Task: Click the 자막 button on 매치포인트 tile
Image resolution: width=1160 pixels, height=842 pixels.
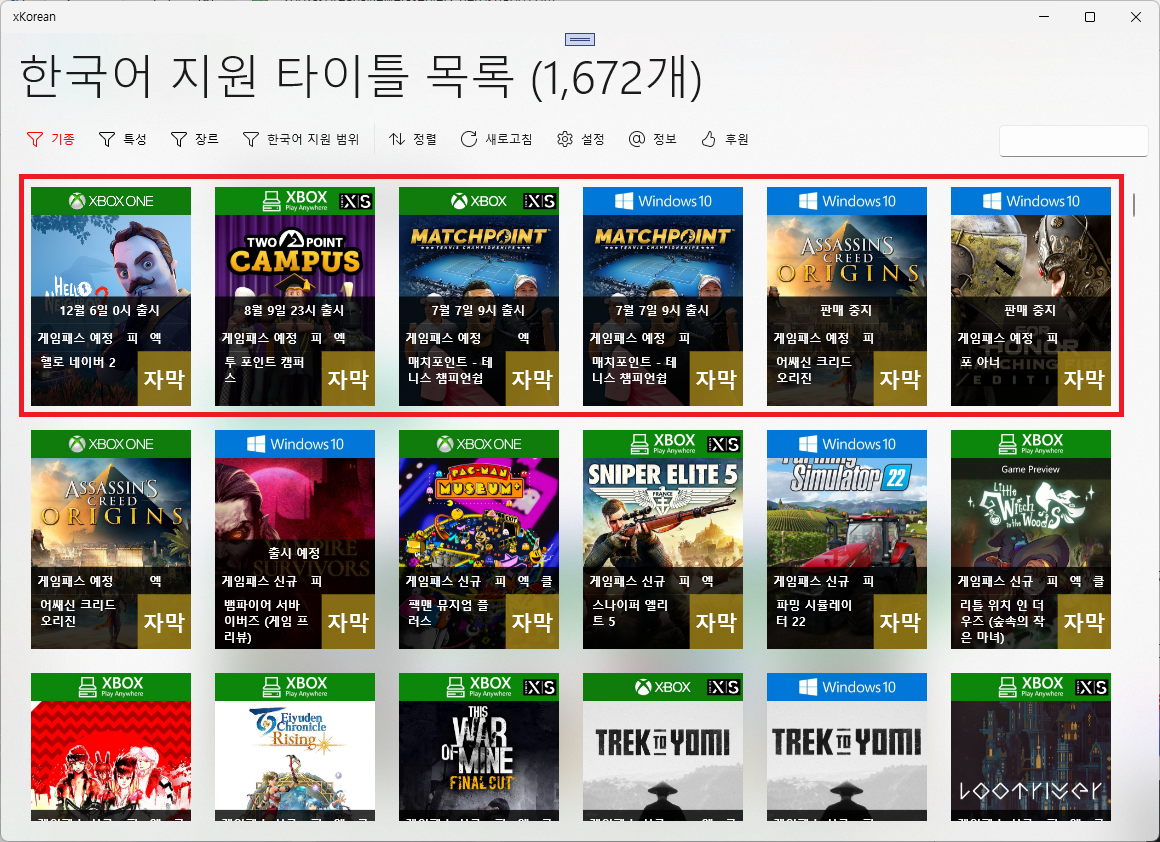Action: tap(531, 378)
